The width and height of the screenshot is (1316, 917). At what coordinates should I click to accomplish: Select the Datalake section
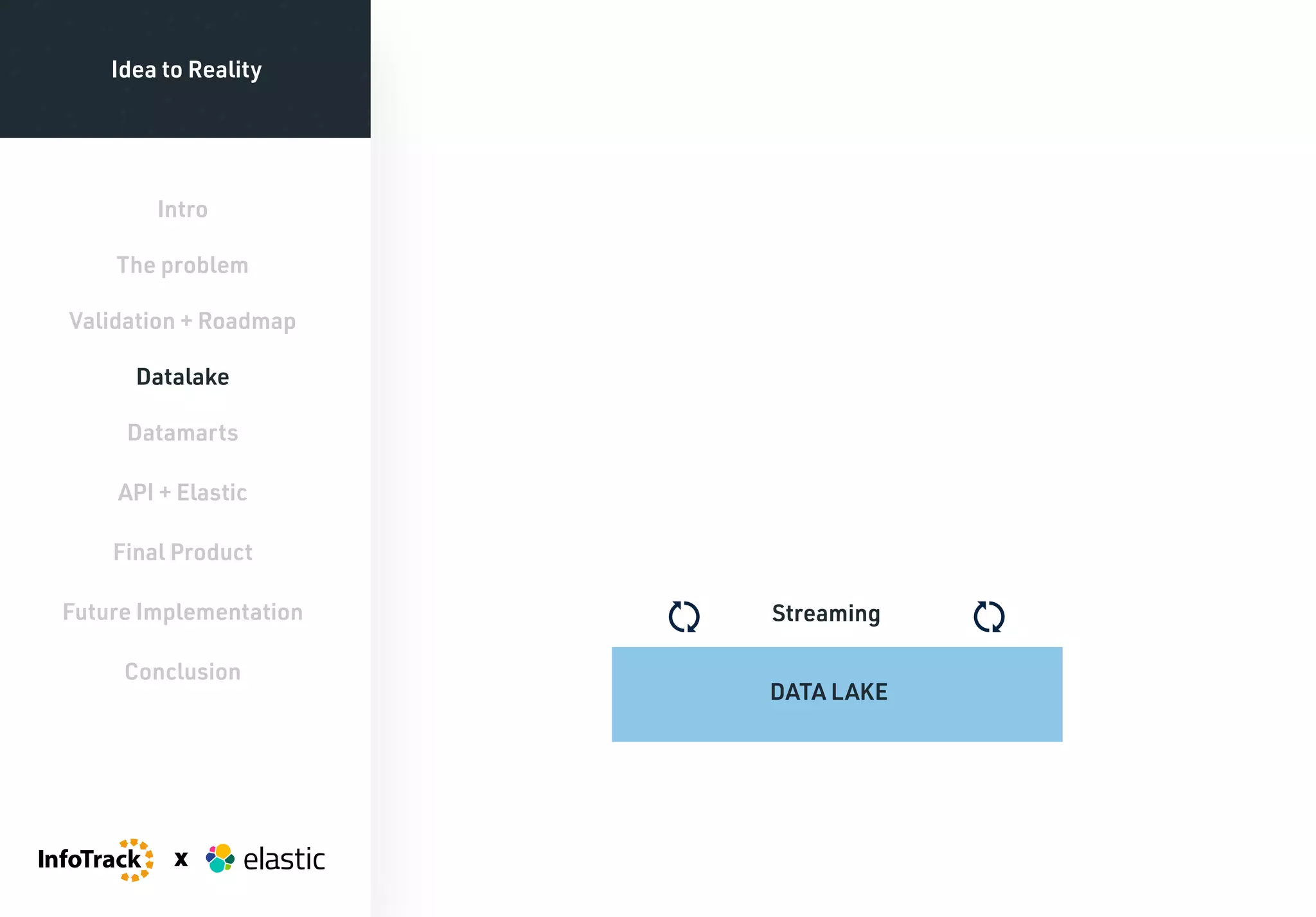[182, 377]
